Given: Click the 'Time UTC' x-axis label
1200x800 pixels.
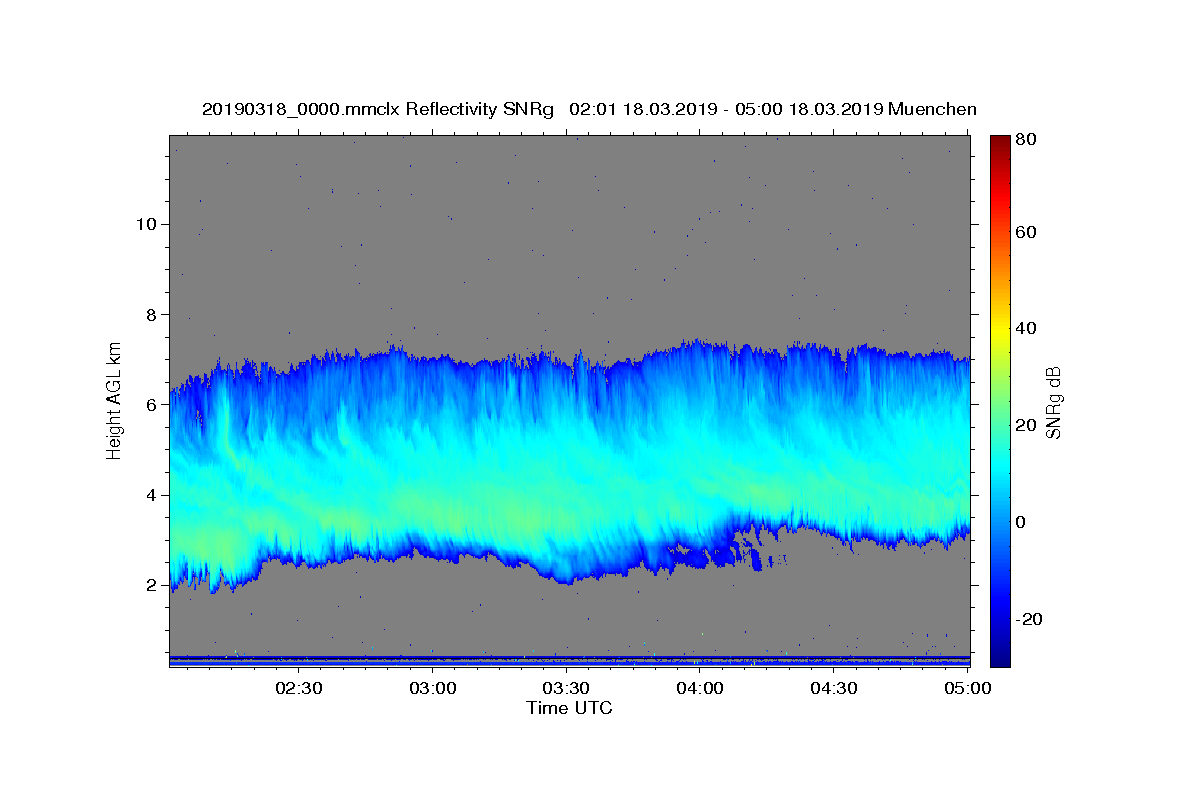Looking at the screenshot, I should click(569, 708).
